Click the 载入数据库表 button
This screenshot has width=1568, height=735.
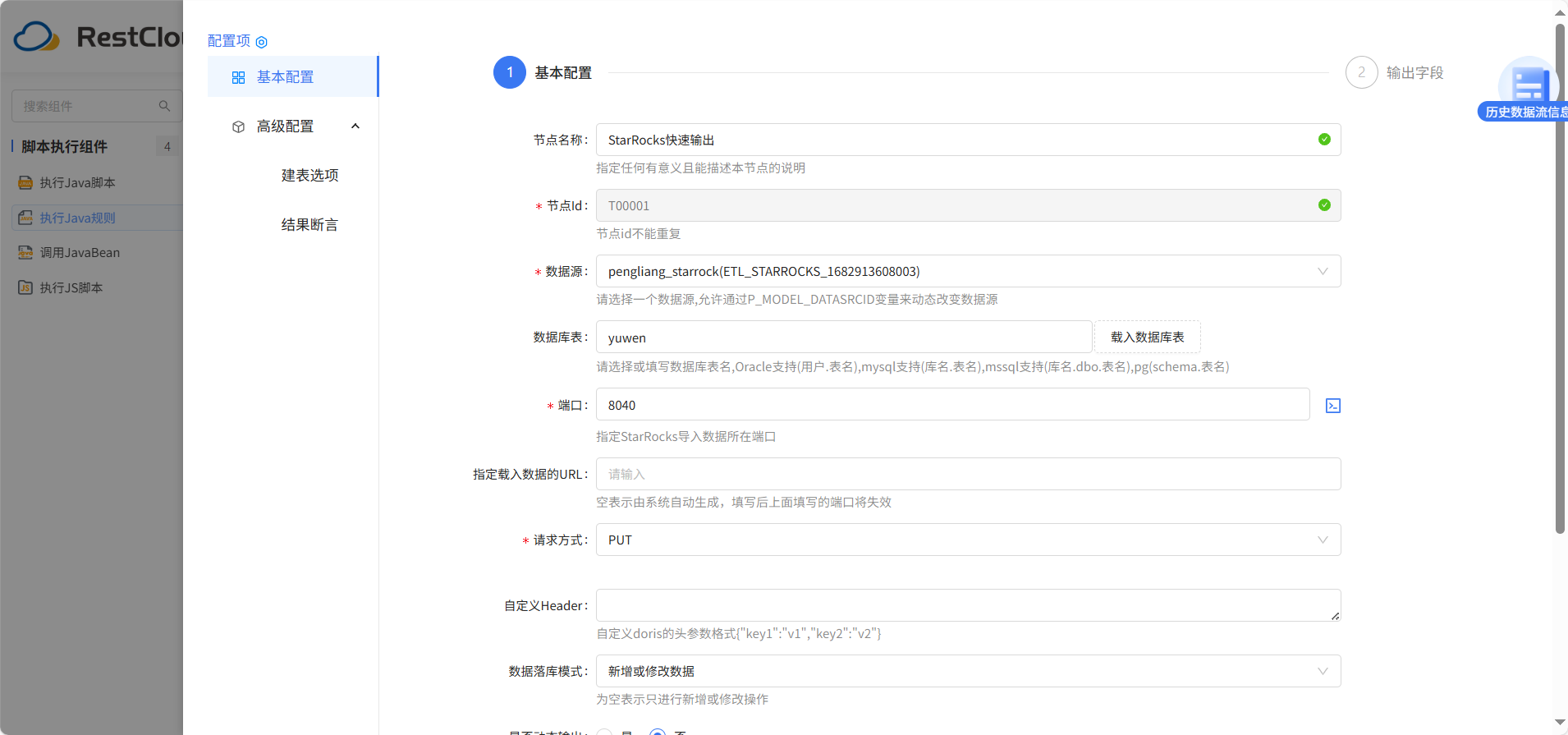coord(1147,338)
